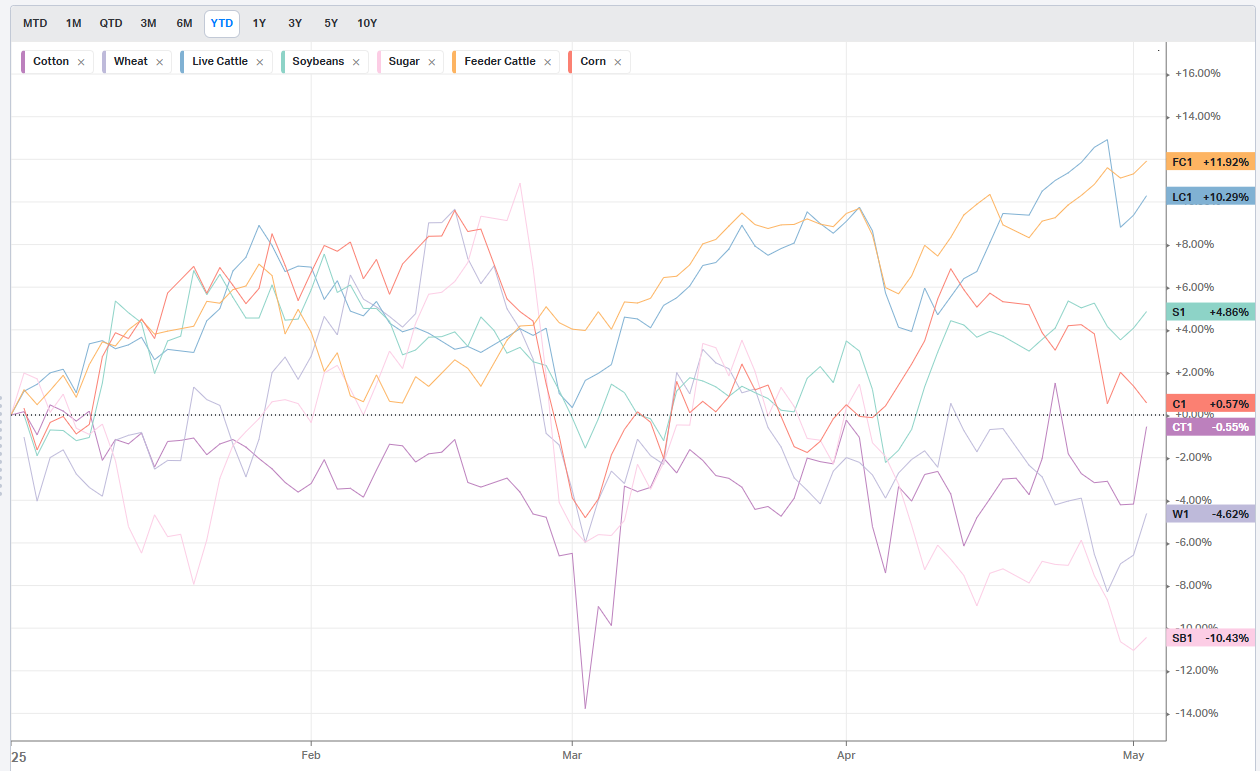Click the Wheat legend label

[x=131, y=61]
